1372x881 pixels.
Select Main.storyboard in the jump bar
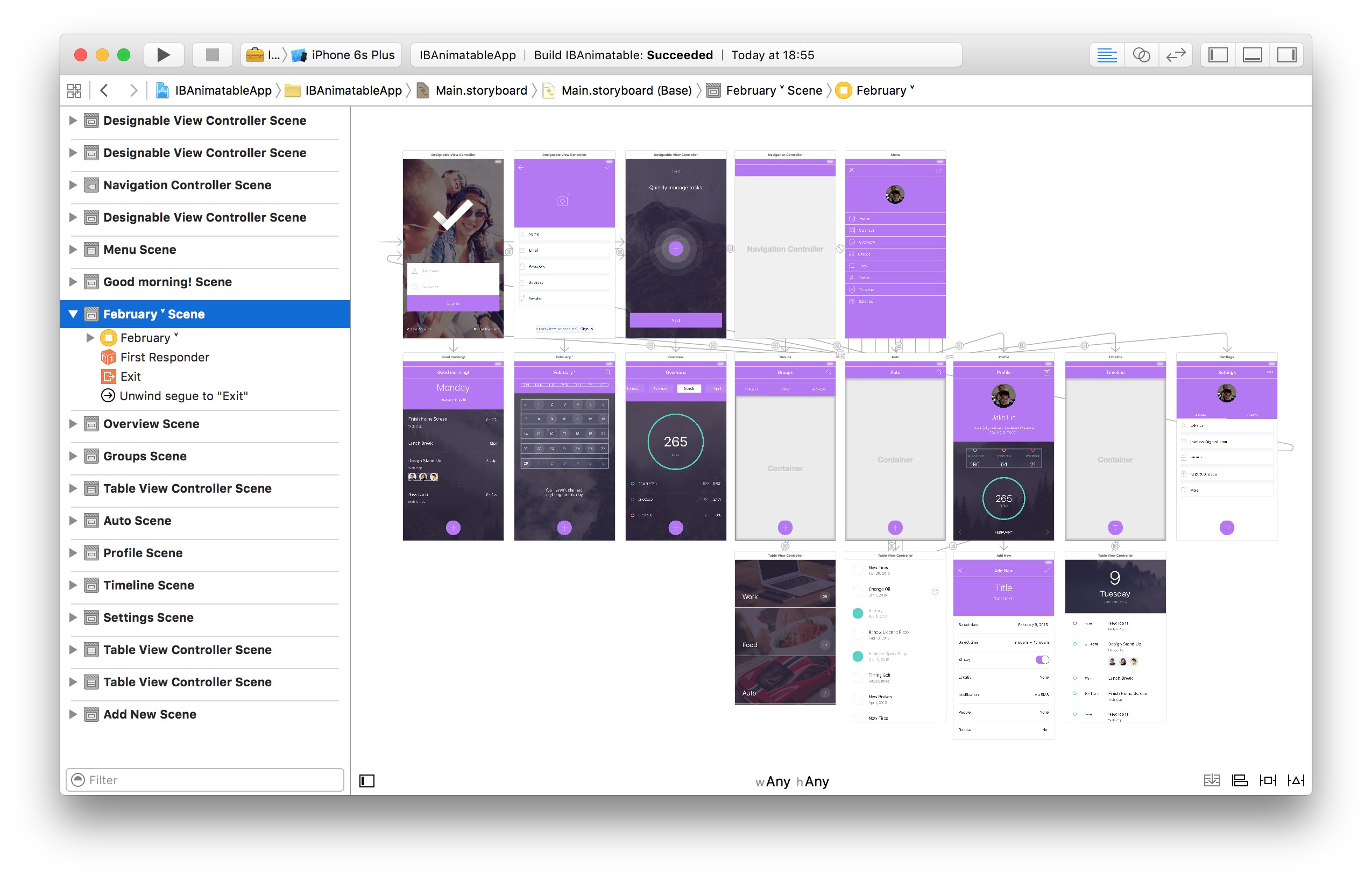coord(480,90)
